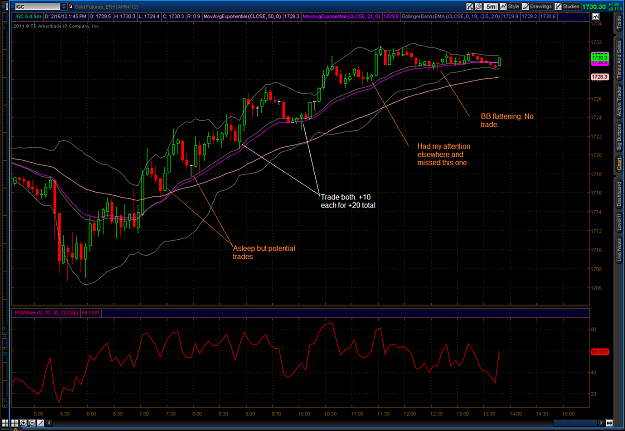Click the /GC 5 d 5m header label
The height and width of the screenshot is (431, 625).
click(x=28, y=16)
